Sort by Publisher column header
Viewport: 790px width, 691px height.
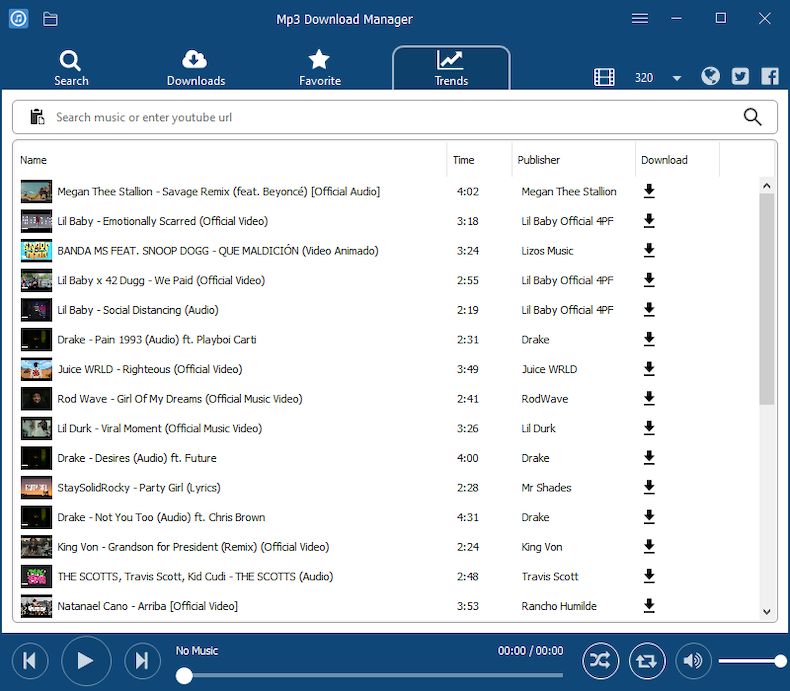click(538, 160)
